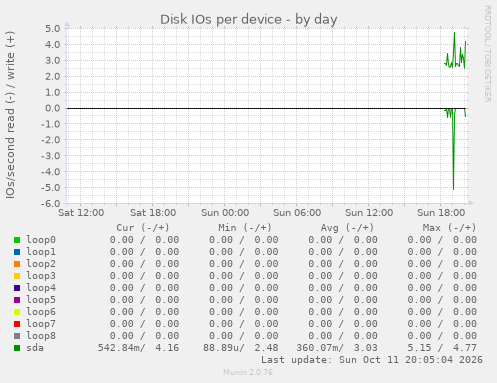Click the 'loop5' legend label
The width and height of the screenshot is (497, 383).
click(41, 300)
